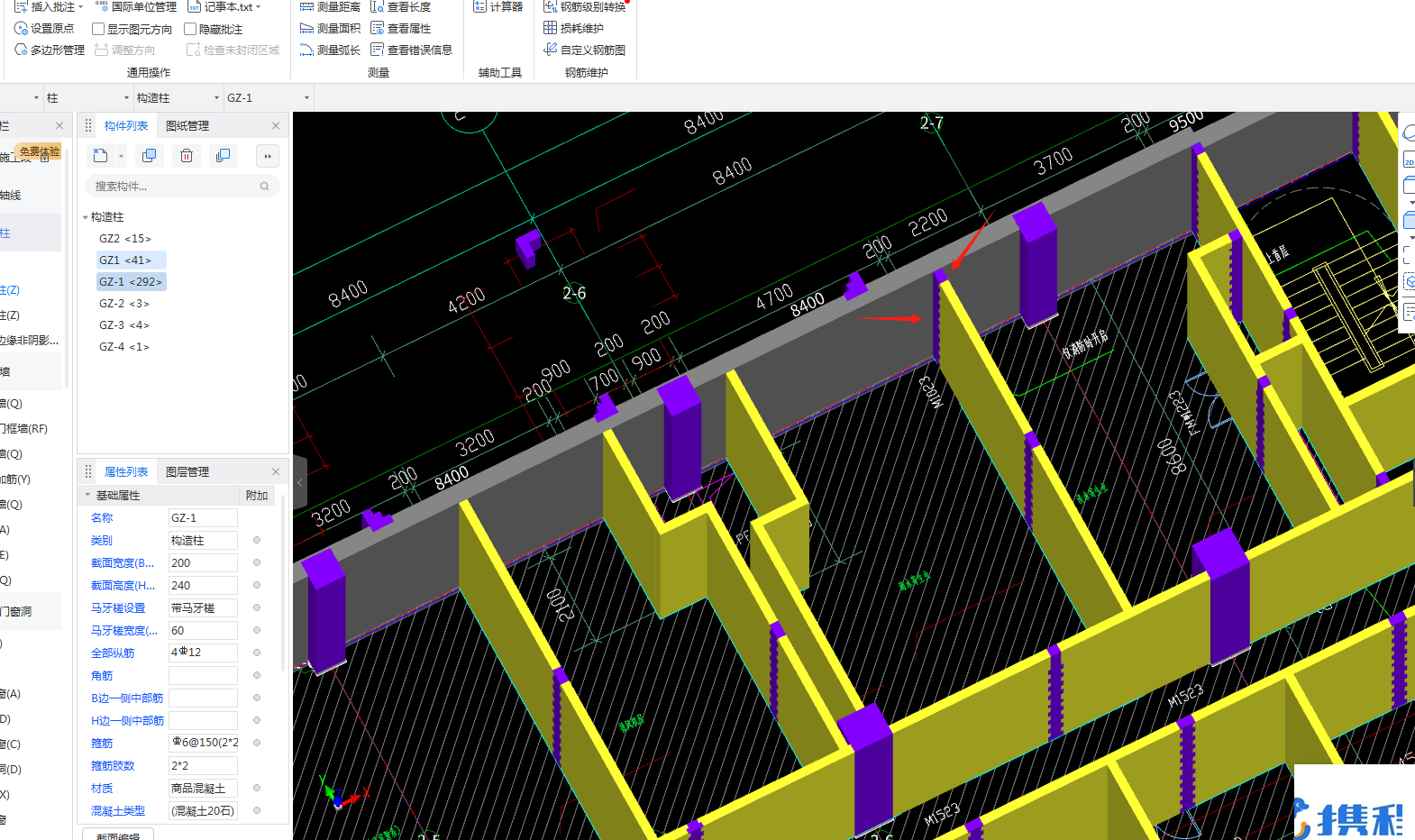Open 钢筋级别转换 rebar grade conversion
This screenshot has height=840, width=1415.
pyautogui.click(x=584, y=6)
